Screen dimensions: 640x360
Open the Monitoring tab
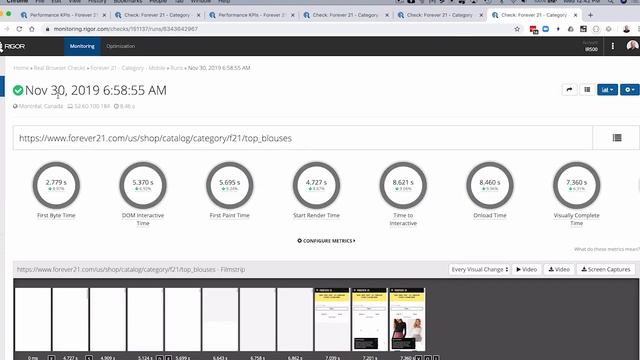pyautogui.click(x=82, y=46)
